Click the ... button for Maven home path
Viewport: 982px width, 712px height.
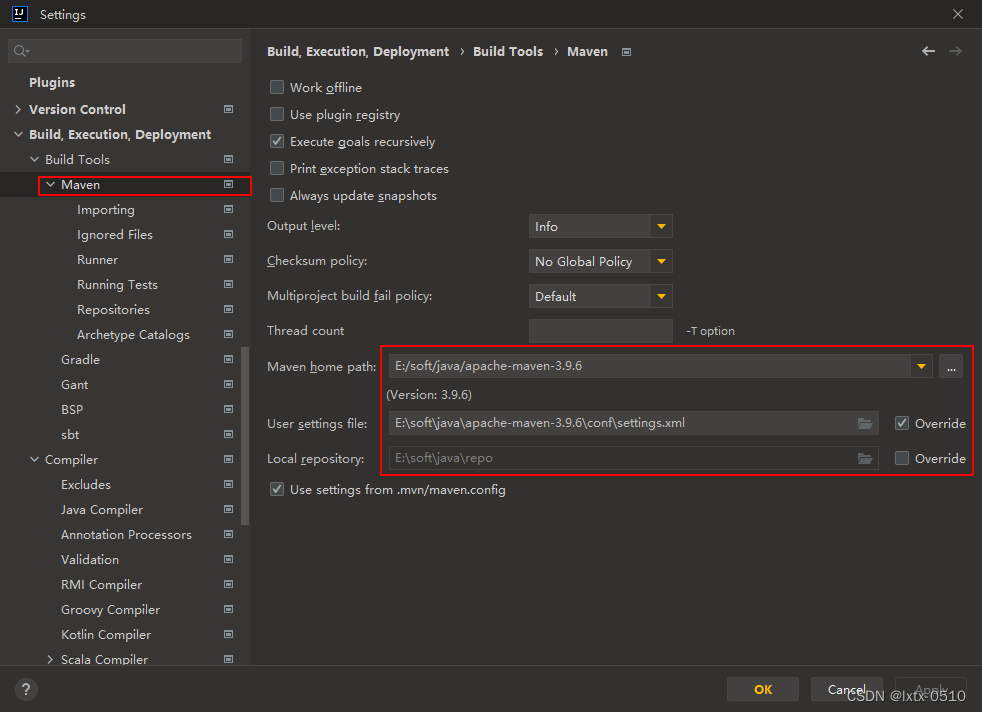click(951, 366)
